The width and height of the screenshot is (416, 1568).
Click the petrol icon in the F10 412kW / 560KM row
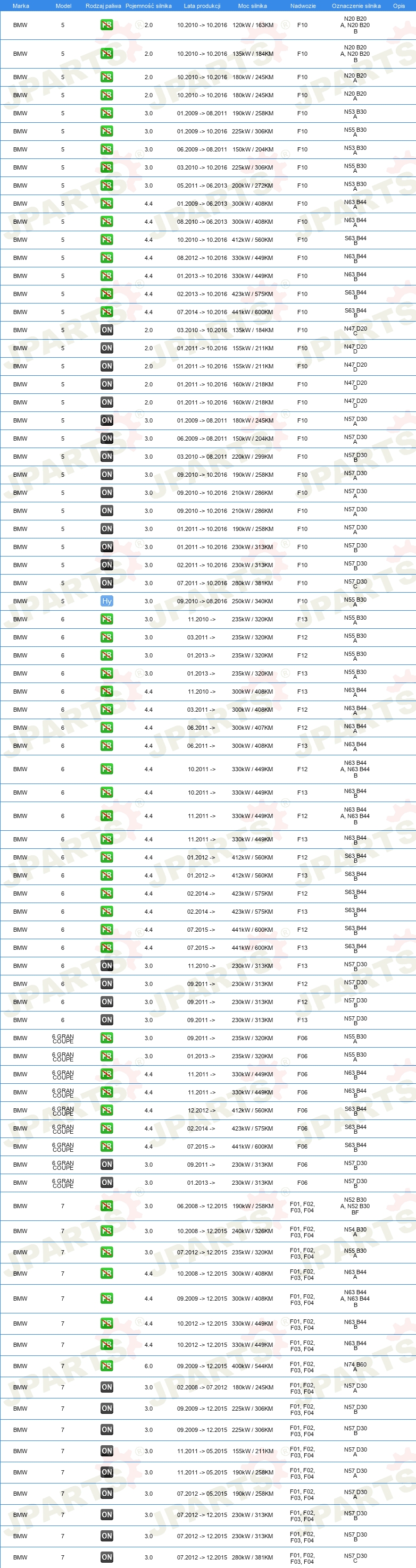[x=106, y=240]
